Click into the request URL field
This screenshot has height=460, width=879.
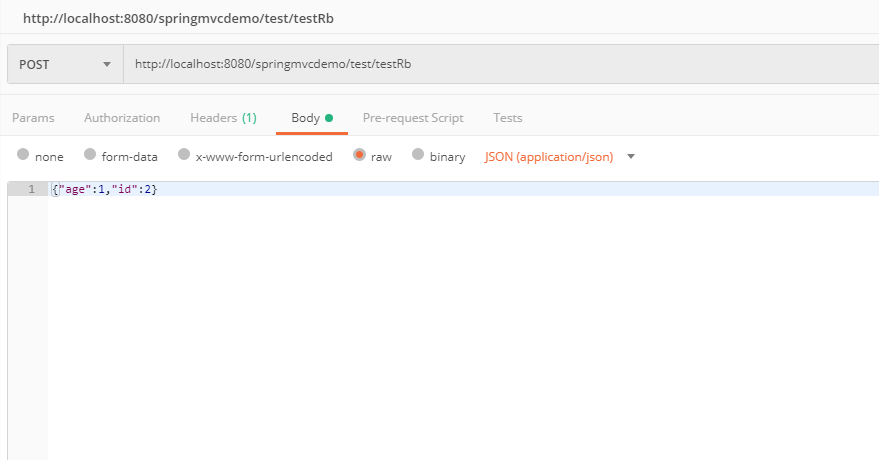tap(500, 65)
